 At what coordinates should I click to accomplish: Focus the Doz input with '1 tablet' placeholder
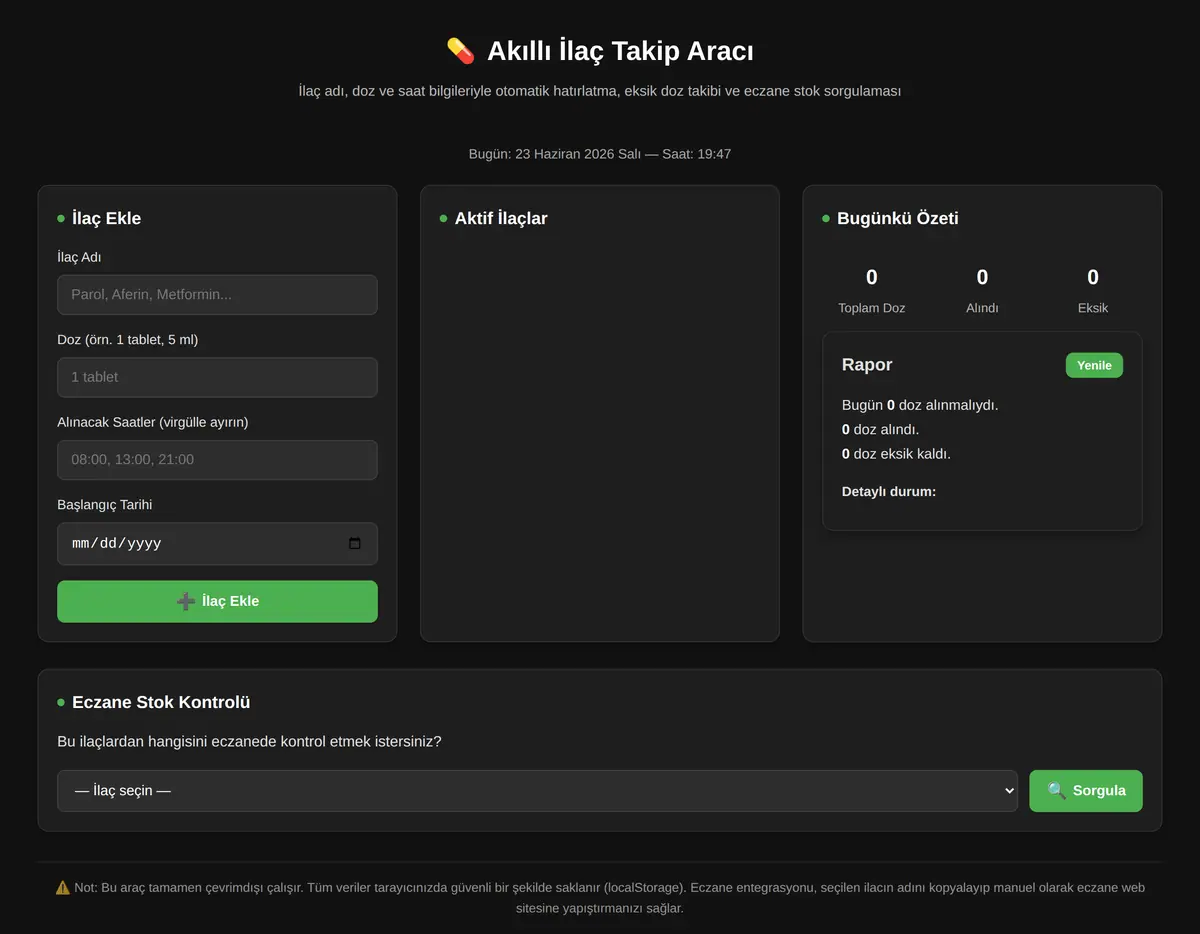(217, 377)
